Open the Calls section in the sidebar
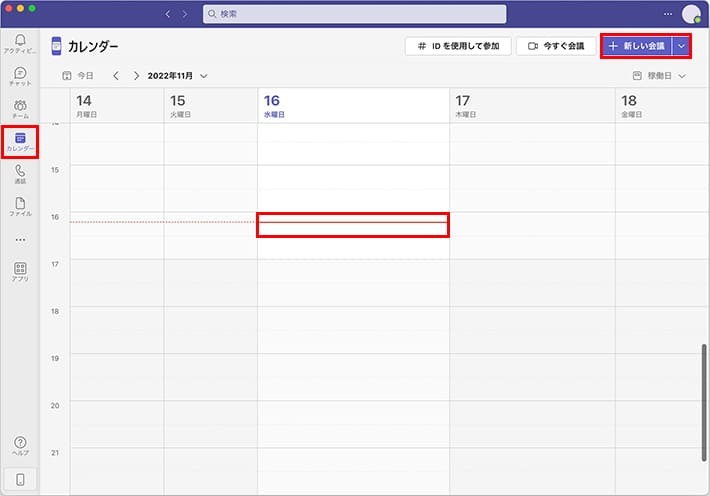The width and height of the screenshot is (710, 496). pos(20,175)
